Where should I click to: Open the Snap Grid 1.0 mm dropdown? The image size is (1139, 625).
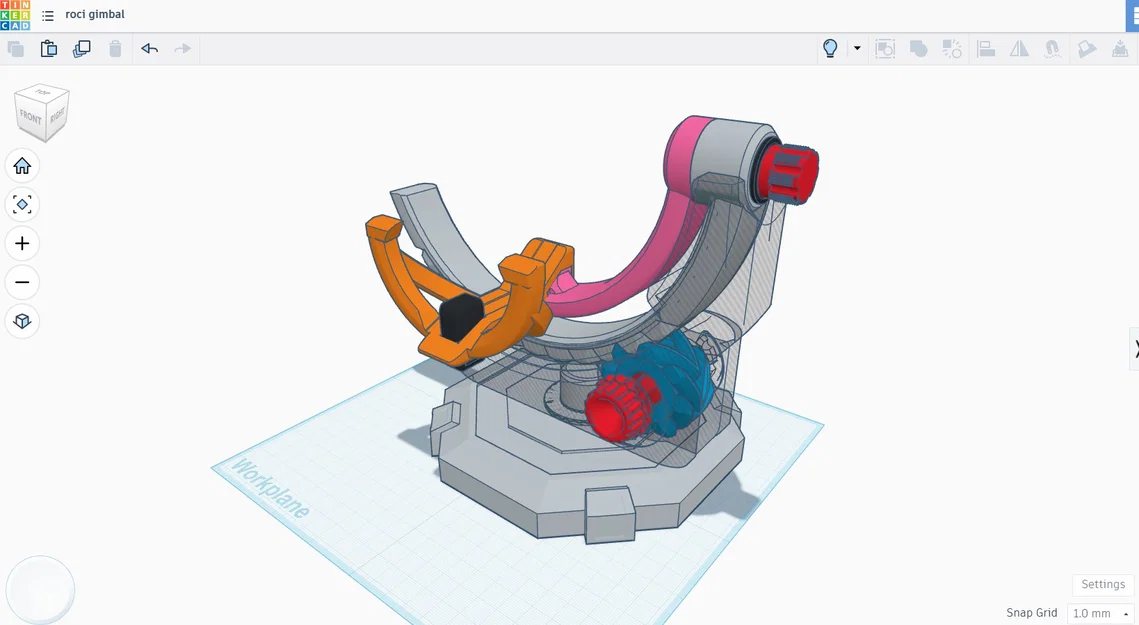[x=1098, y=613]
